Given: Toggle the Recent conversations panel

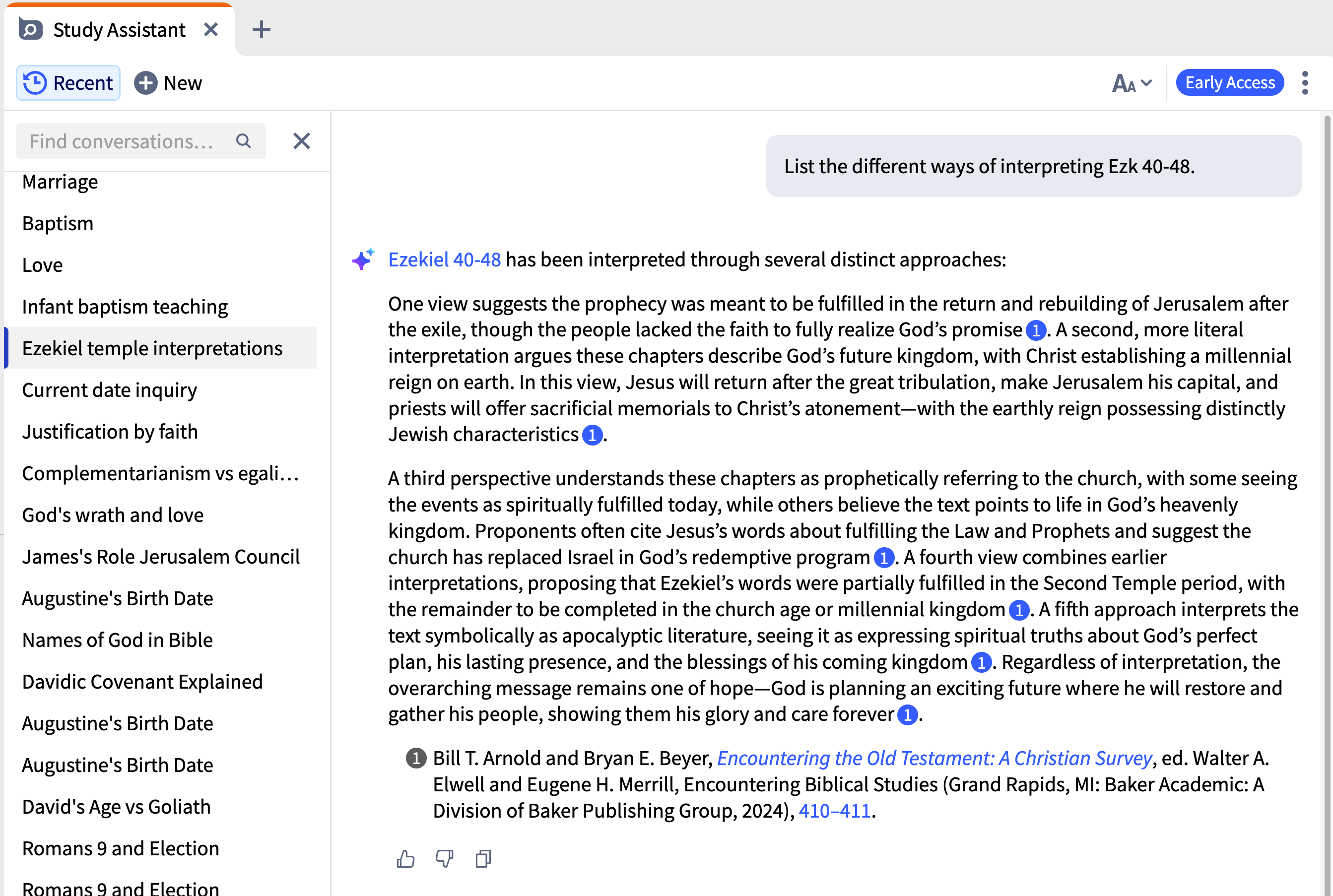Looking at the screenshot, I should pyautogui.click(x=68, y=83).
